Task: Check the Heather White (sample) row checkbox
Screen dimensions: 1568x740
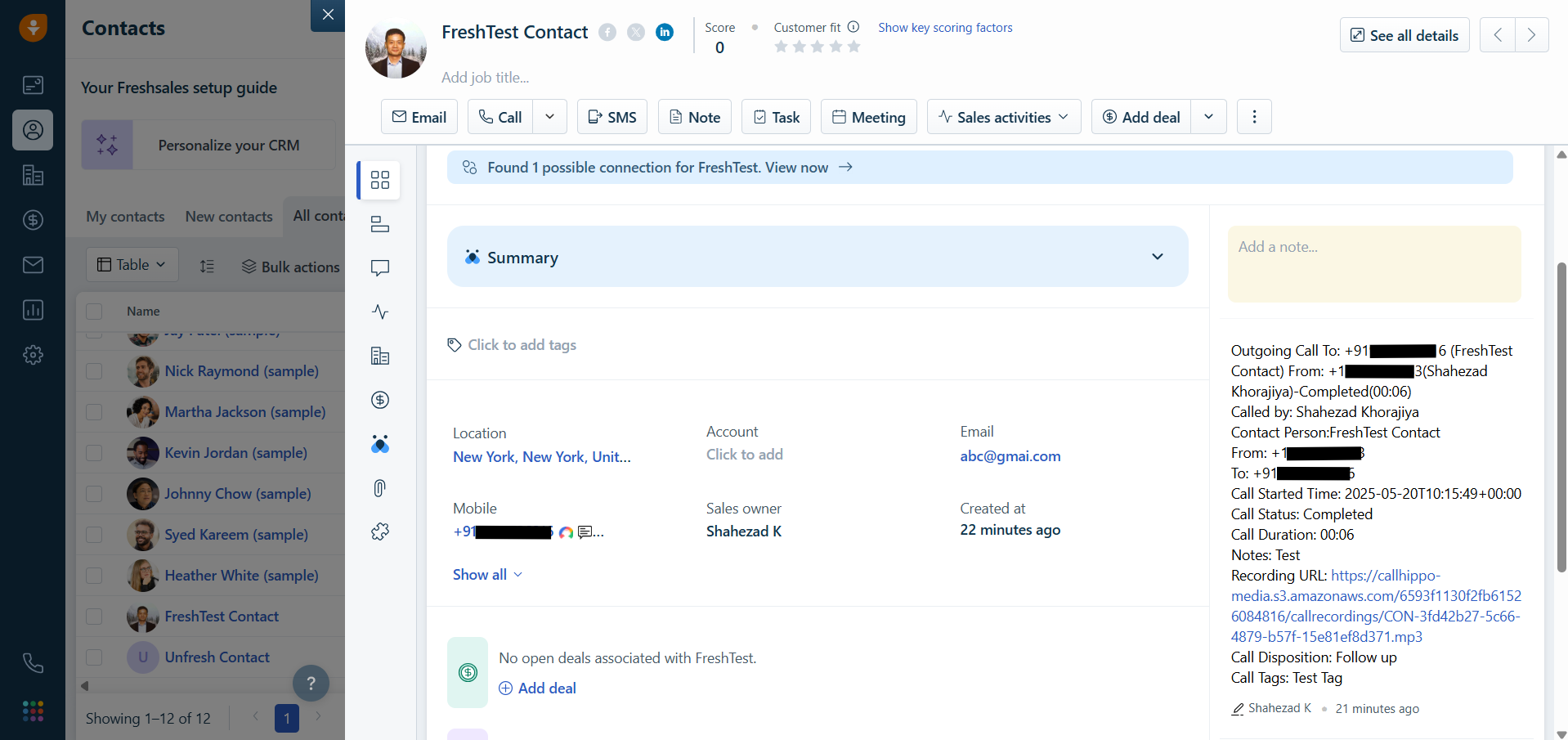Action: click(x=94, y=576)
